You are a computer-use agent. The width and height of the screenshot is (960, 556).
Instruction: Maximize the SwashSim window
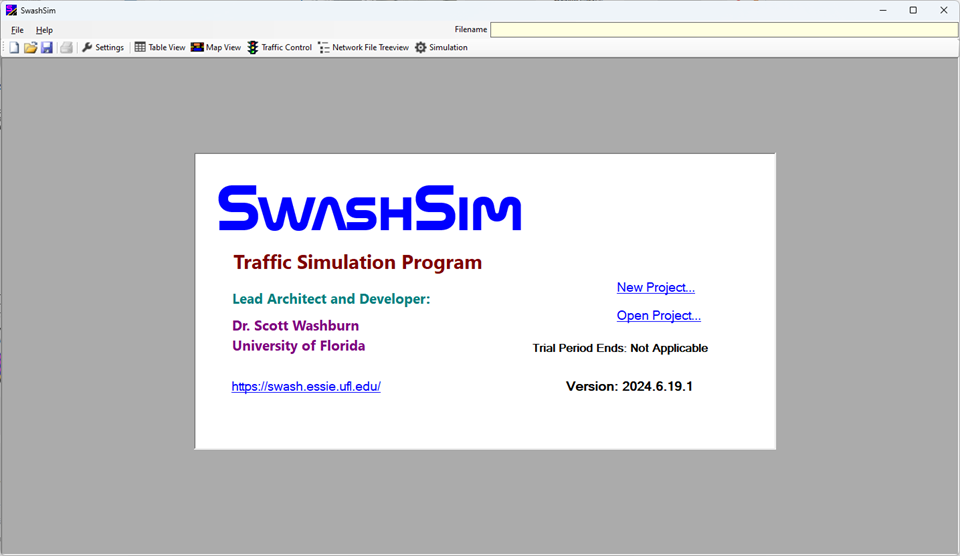tap(913, 10)
